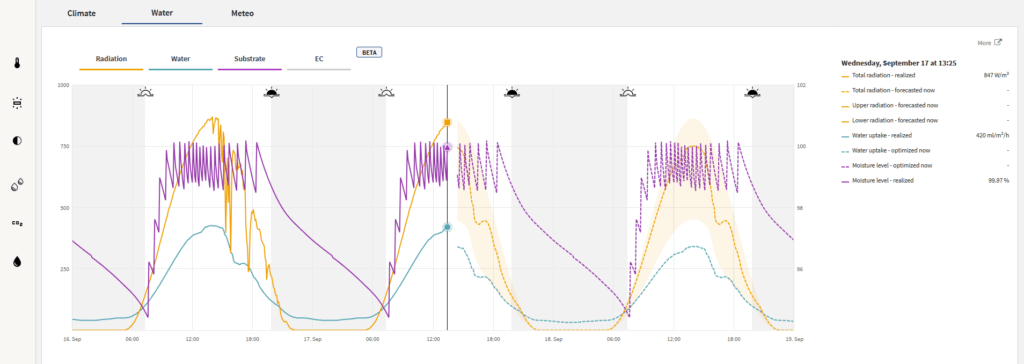Click the sunrise marker on 18 Sep
This screenshot has width=1024, height=364.
(x=628, y=92)
